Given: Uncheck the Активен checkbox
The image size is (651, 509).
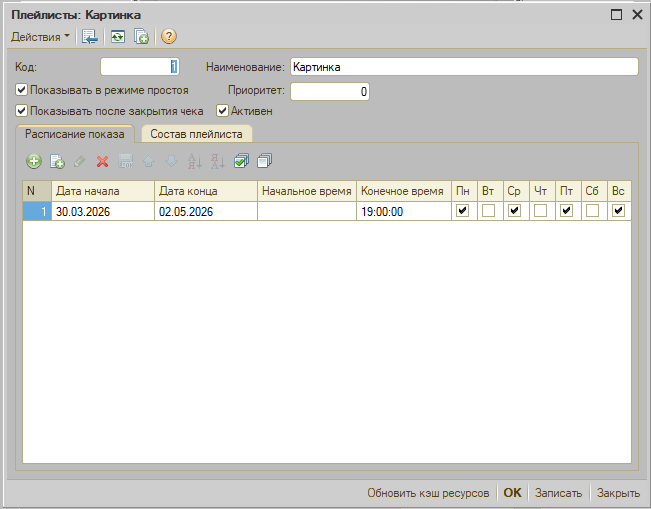Looking at the screenshot, I should coord(223,111).
